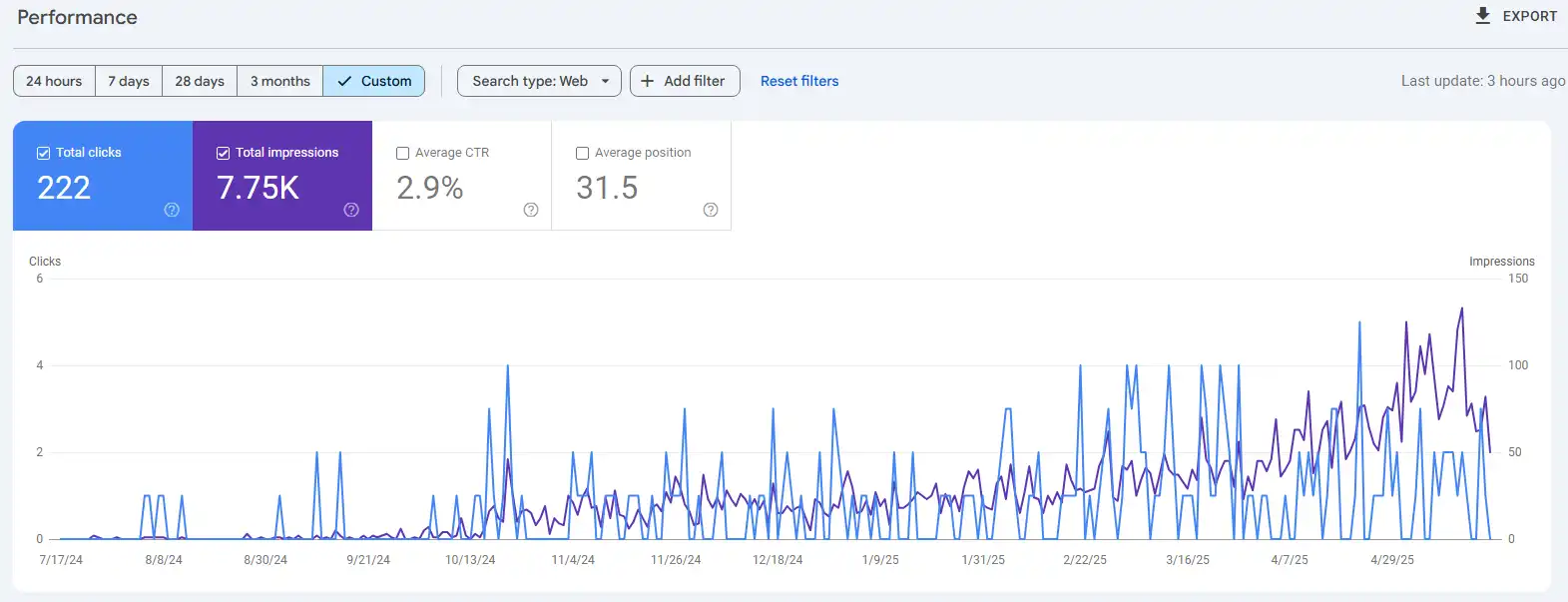The width and height of the screenshot is (1568, 602).
Task: Switch to the 3 months range
Action: pos(280,81)
